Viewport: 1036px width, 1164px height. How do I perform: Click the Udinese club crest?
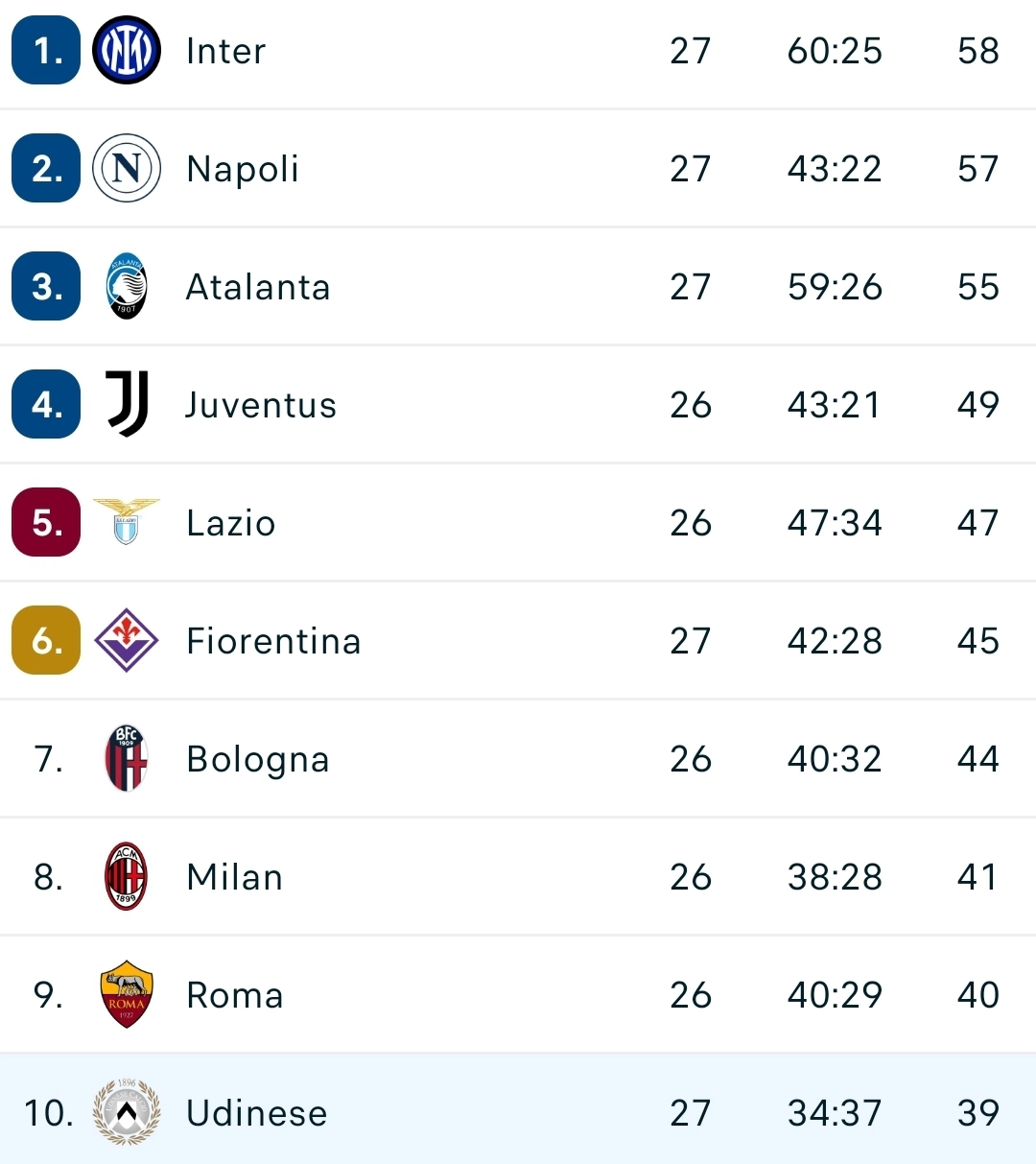coord(126,1112)
